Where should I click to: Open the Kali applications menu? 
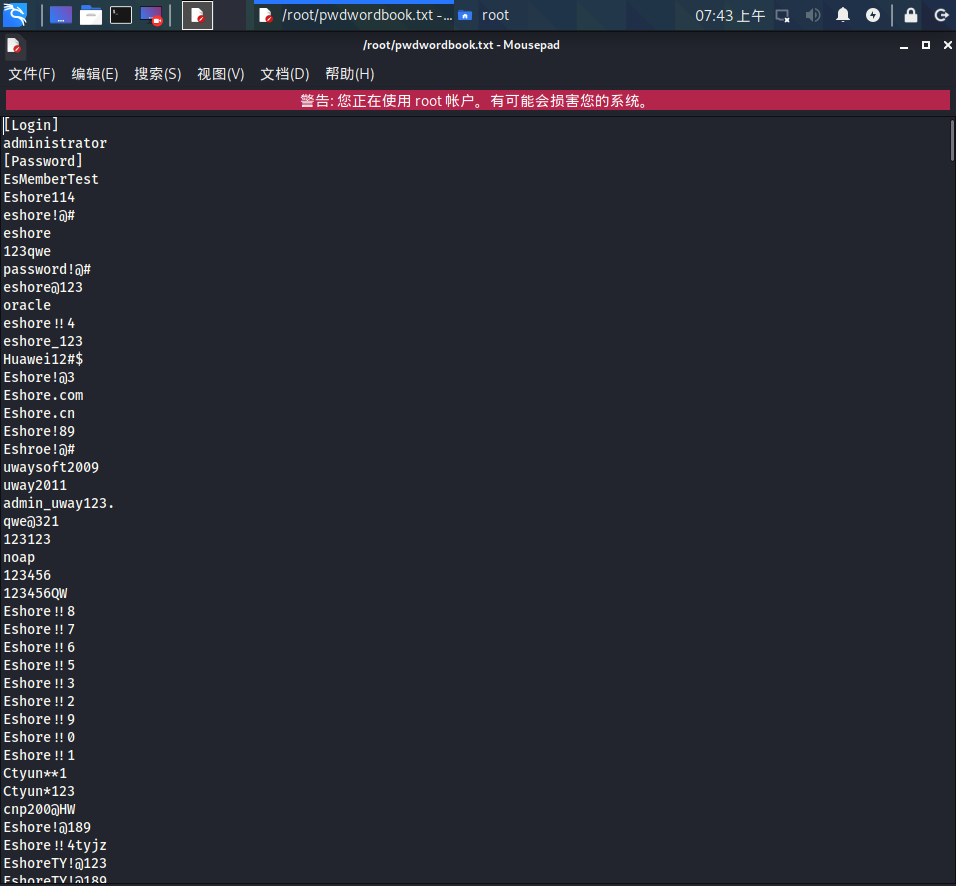tap(14, 15)
